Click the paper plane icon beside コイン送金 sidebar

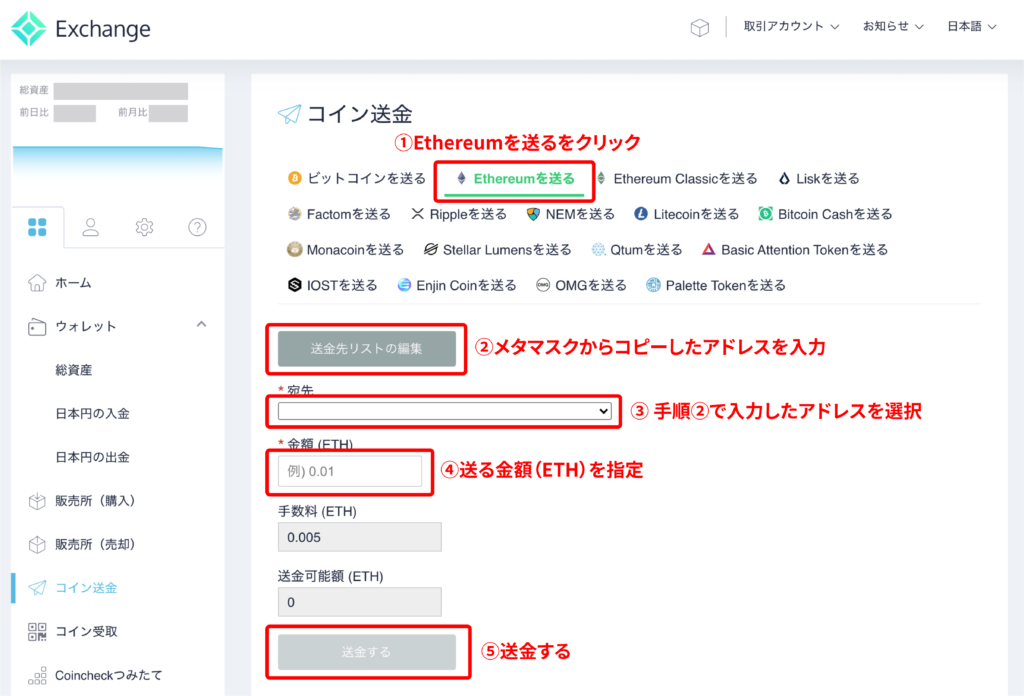pyautogui.click(x=37, y=588)
